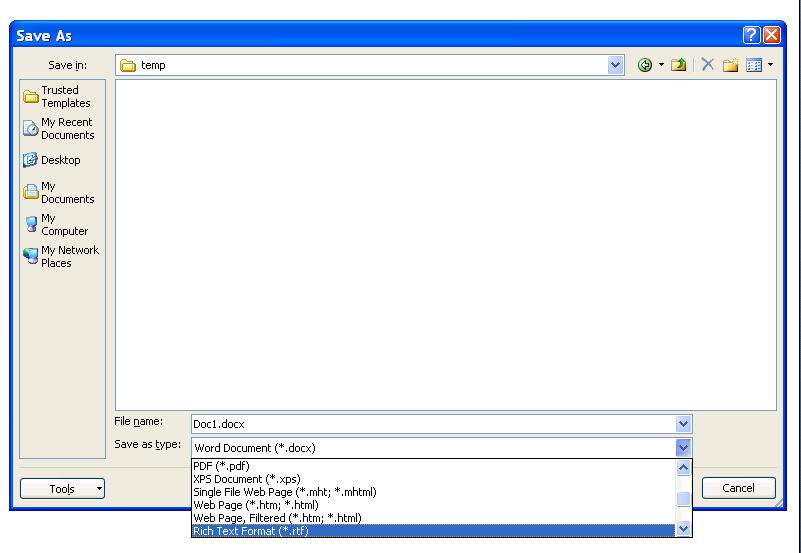The height and width of the screenshot is (553, 801).
Task: Click the Back navigation arrow icon
Action: 645,65
